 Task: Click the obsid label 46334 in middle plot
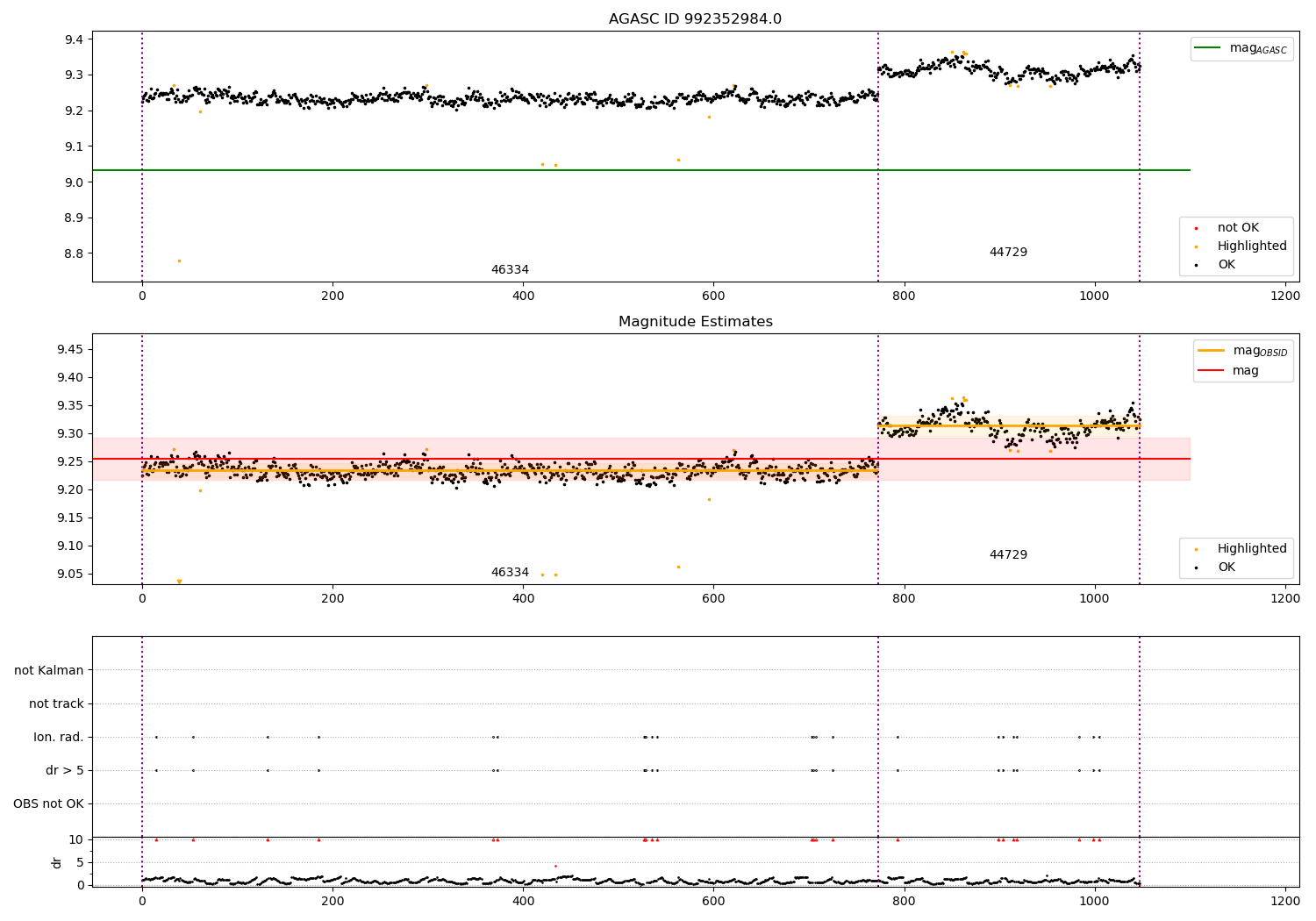(x=510, y=573)
